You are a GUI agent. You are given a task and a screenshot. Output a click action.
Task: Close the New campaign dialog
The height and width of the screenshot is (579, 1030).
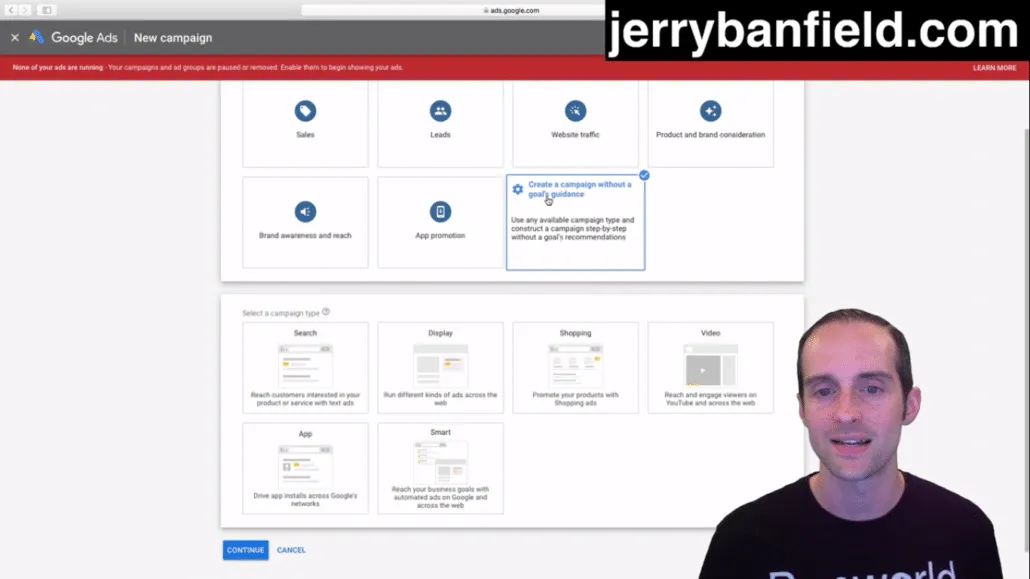tap(14, 37)
